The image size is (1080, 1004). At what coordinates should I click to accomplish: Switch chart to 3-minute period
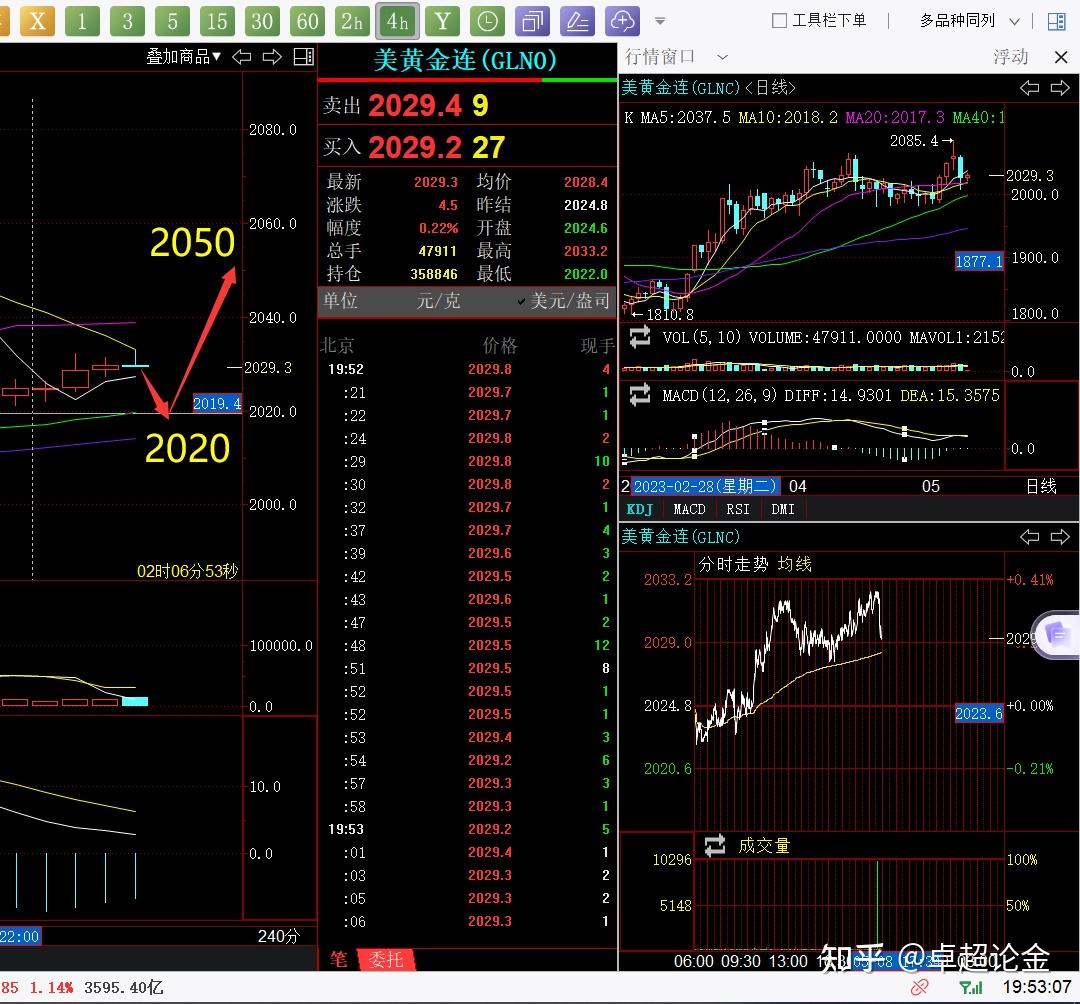click(x=127, y=21)
